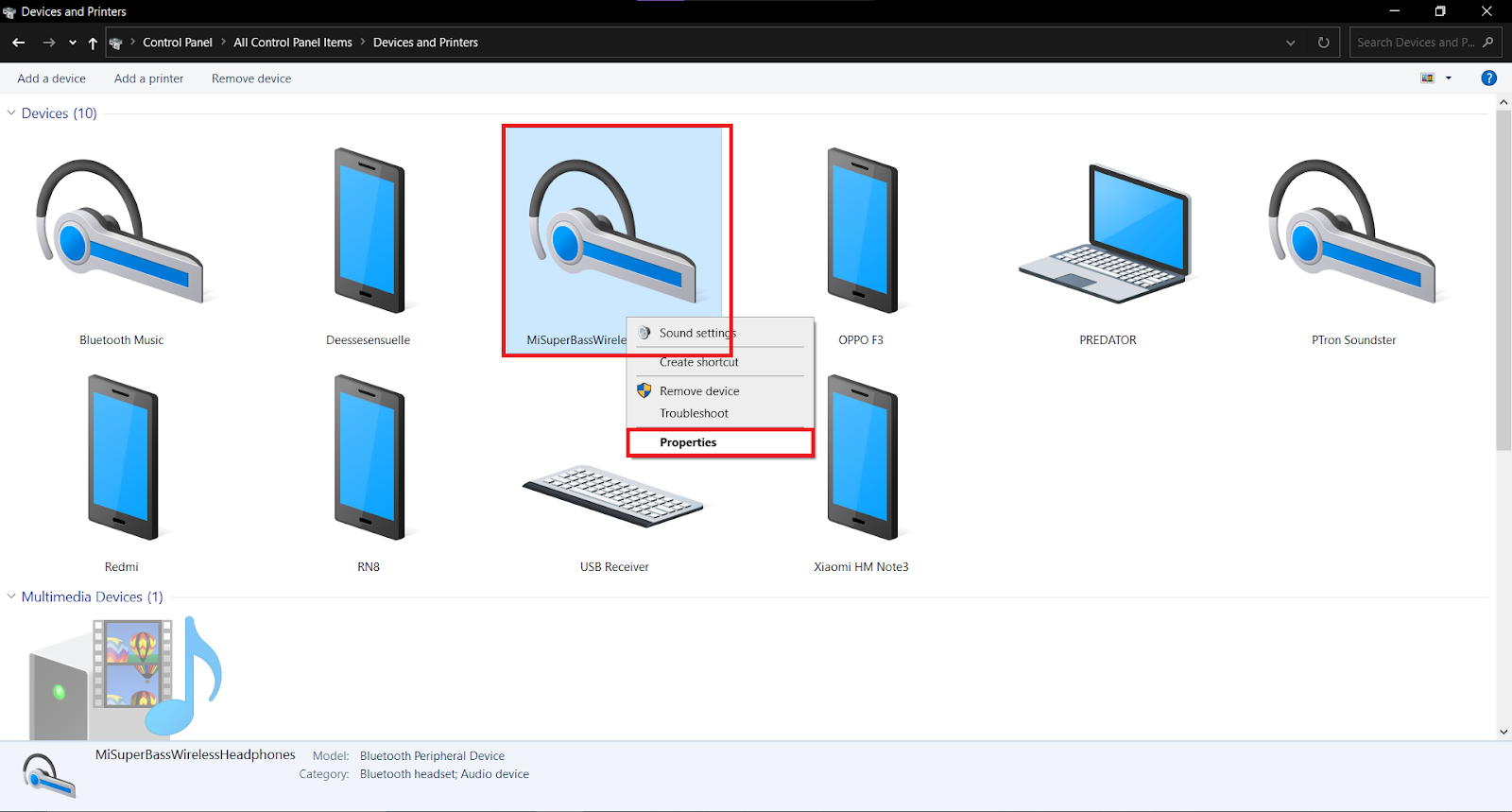Select the Bluetooth Music headset icon

point(121,232)
